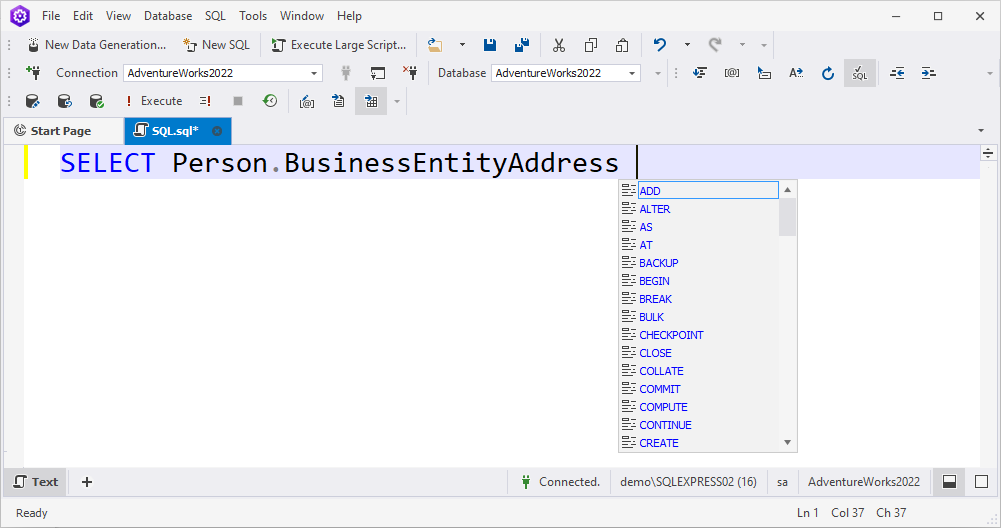Toggle the SQL check syntax button
The width and height of the screenshot is (1001, 528).
click(860, 73)
